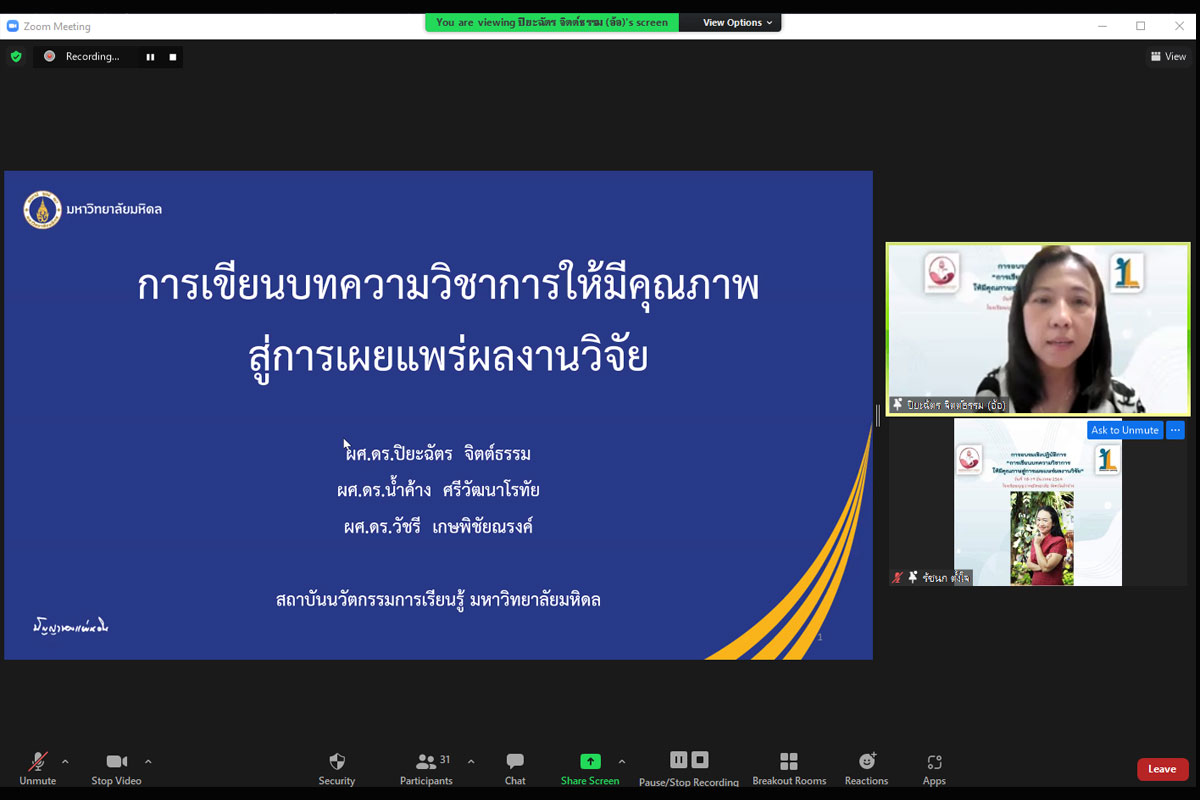The width and height of the screenshot is (1200, 800).
Task: Click the green Share Screen icon
Action: pos(590,762)
